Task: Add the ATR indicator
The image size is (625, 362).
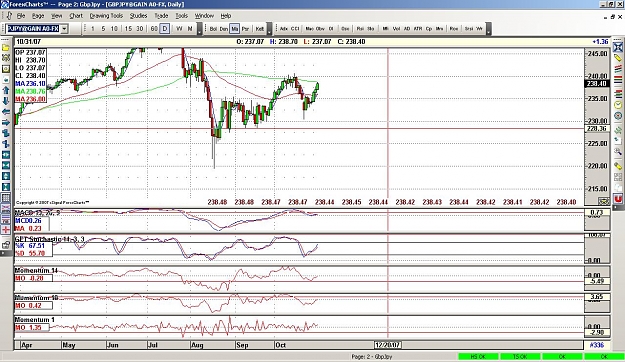Action: click(418, 29)
